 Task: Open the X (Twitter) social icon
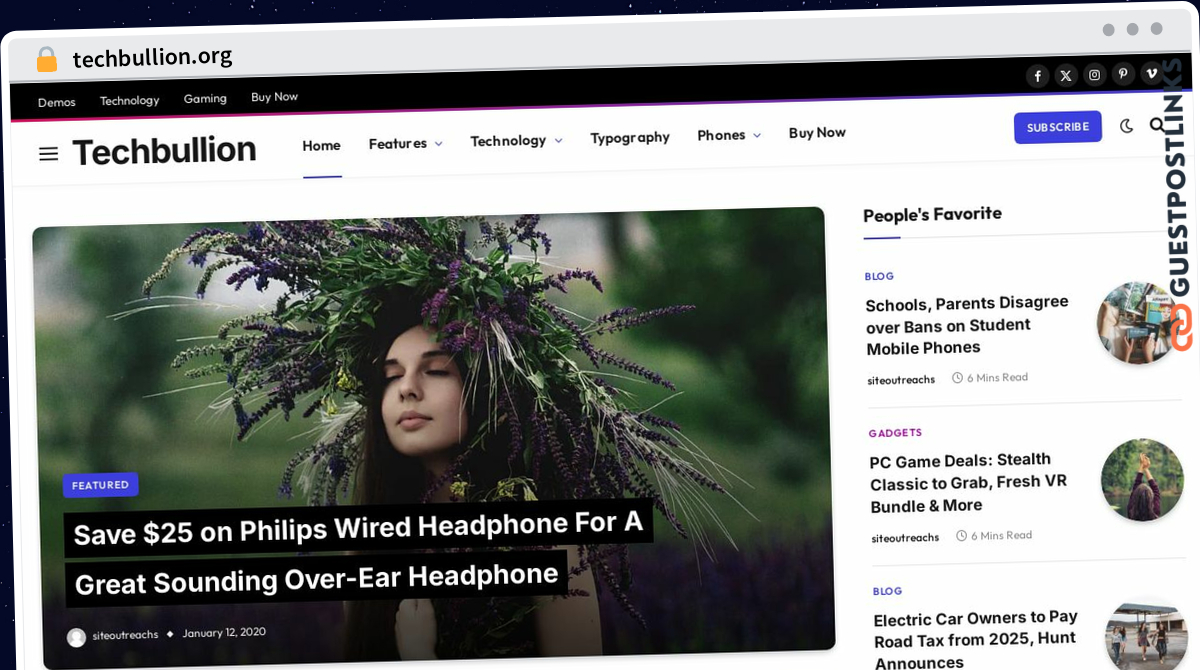(1067, 75)
